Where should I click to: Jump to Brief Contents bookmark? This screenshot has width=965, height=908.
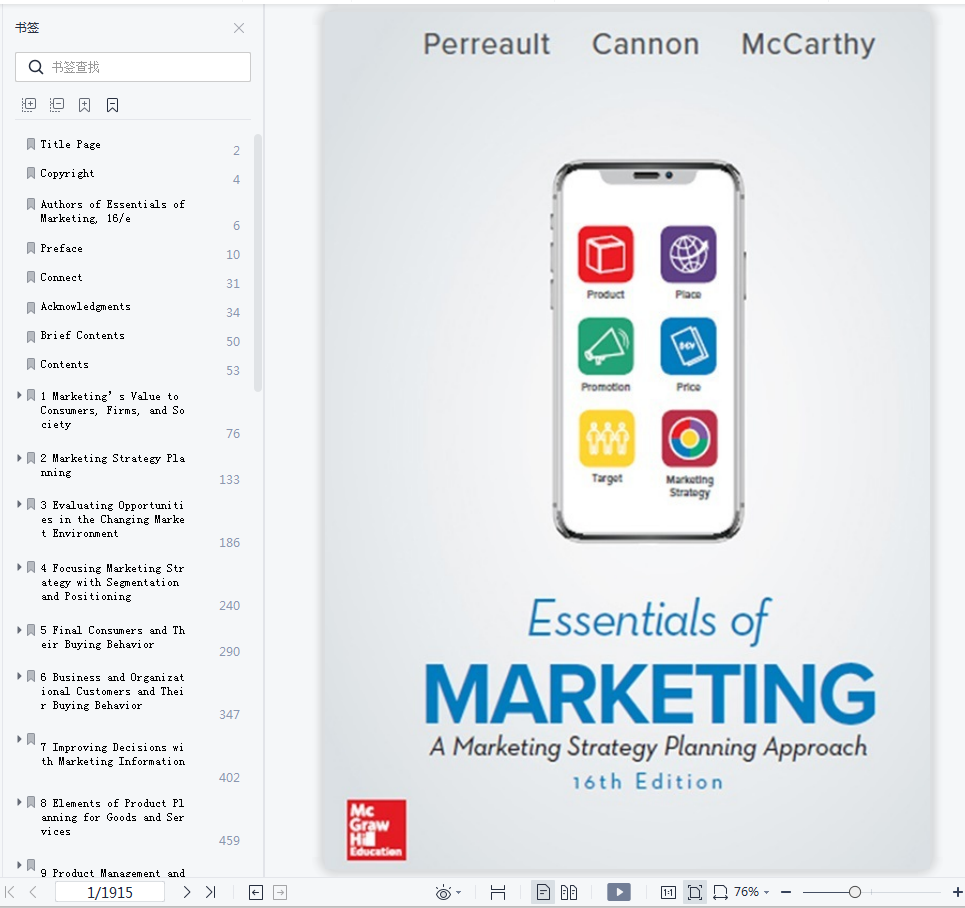(x=82, y=335)
